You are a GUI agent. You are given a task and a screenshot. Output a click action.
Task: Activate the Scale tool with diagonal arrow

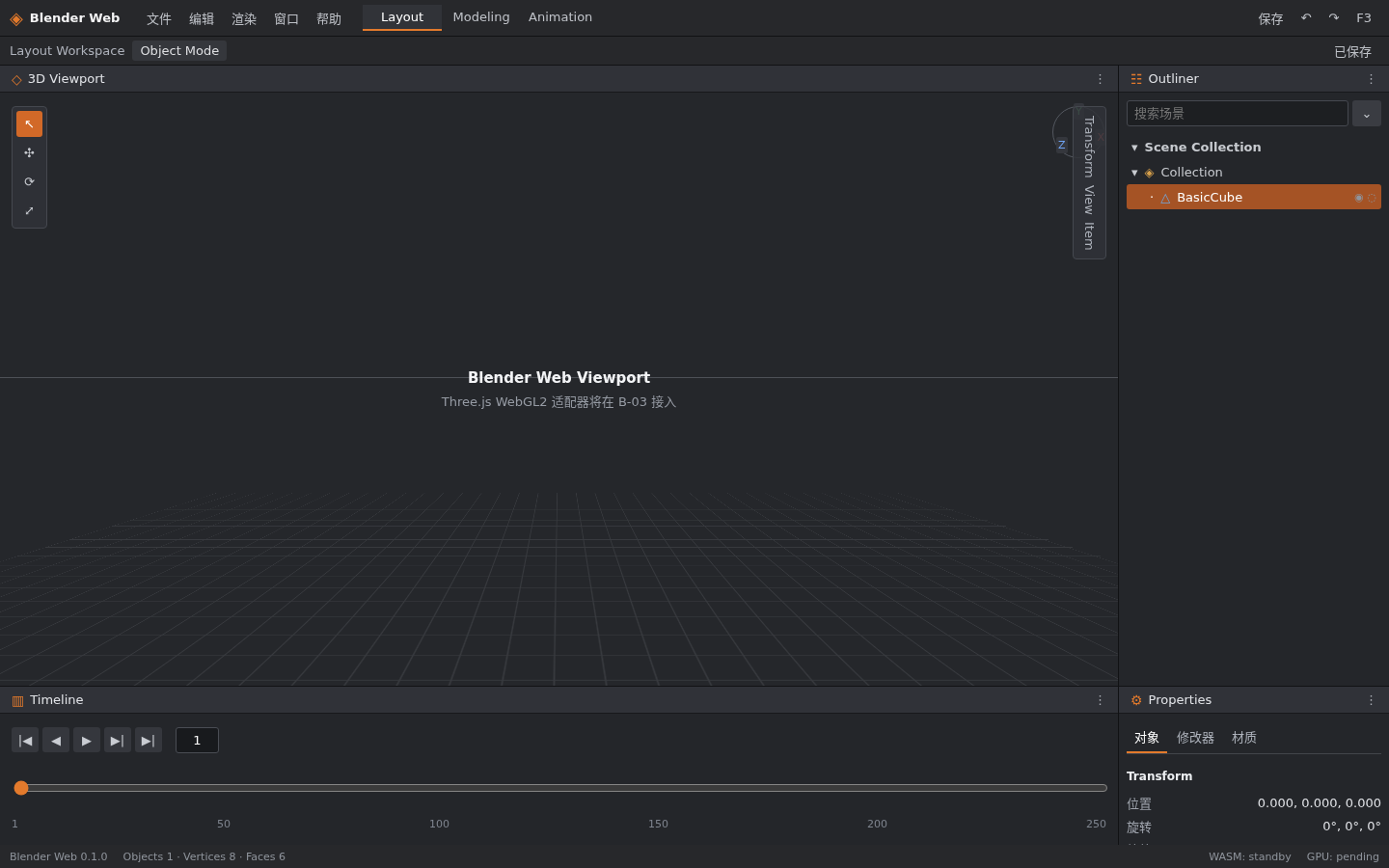coord(29,210)
